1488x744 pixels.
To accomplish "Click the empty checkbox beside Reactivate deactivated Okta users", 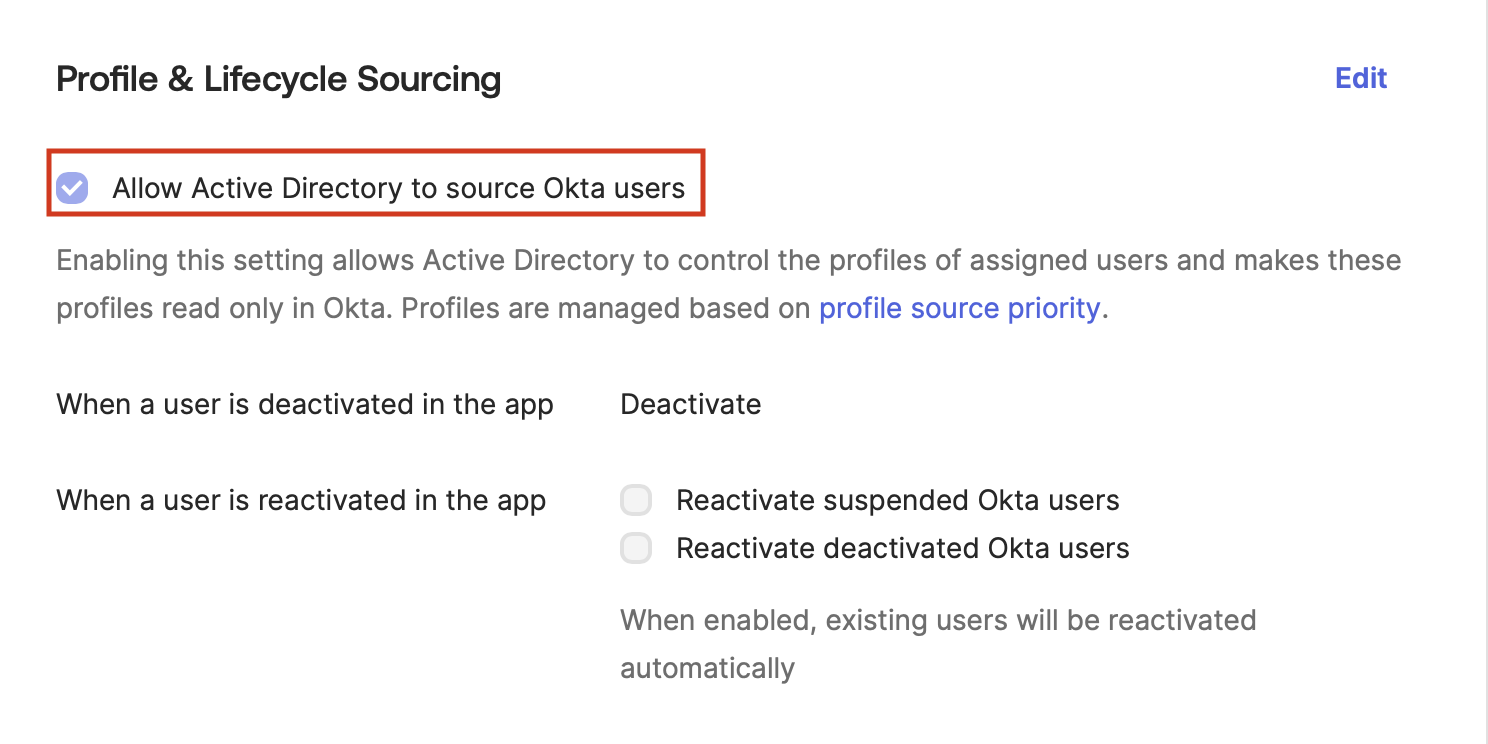I will pyautogui.click(x=636, y=548).
